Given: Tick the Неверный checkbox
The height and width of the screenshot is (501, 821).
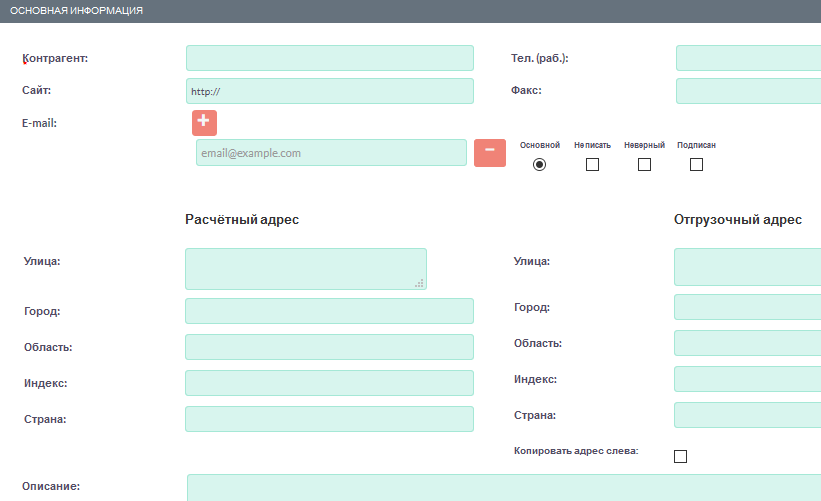Looking at the screenshot, I should click(x=644, y=164).
